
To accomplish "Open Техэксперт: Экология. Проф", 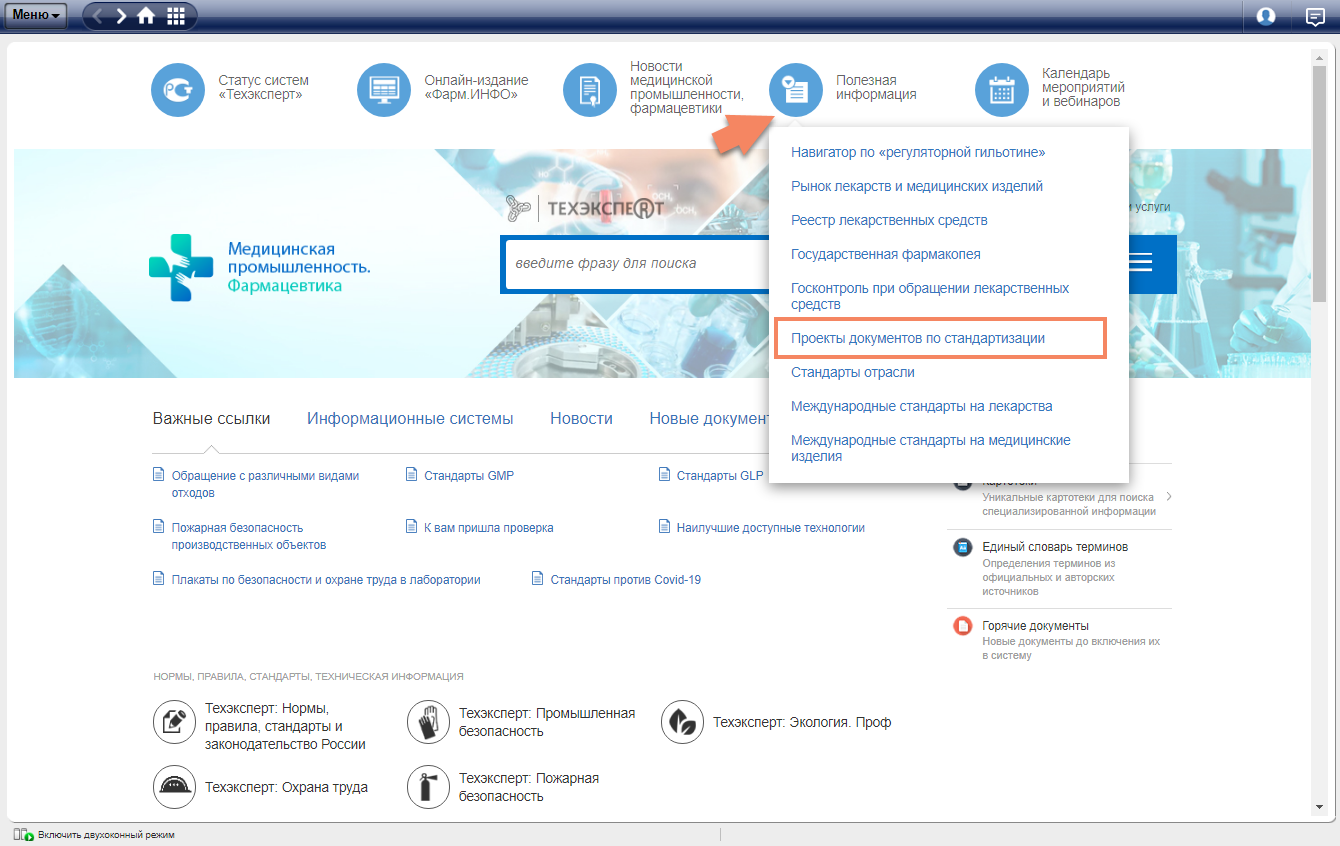I will [802, 722].
